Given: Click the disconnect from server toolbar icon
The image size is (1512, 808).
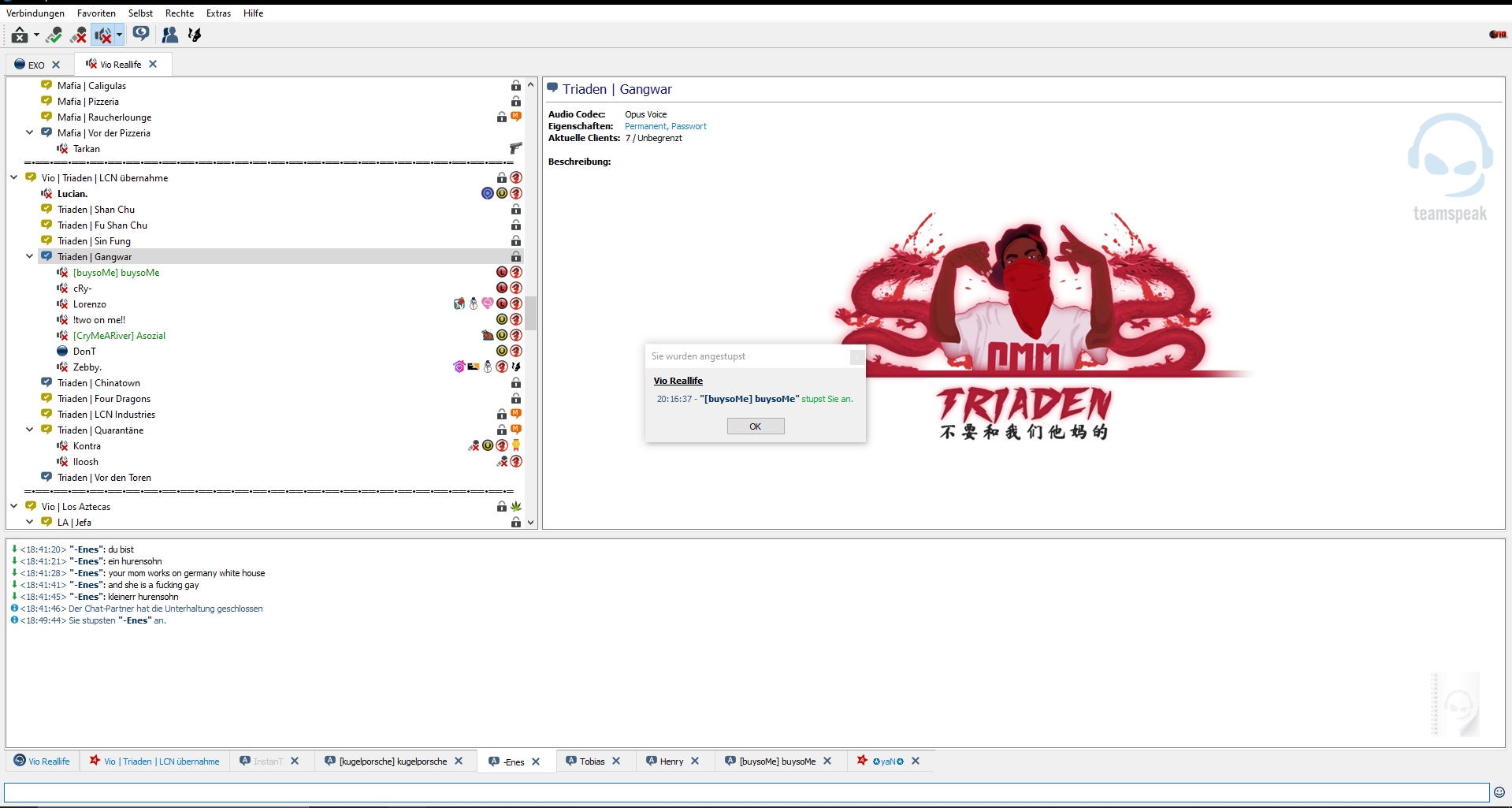Looking at the screenshot, I should point(19,35).
